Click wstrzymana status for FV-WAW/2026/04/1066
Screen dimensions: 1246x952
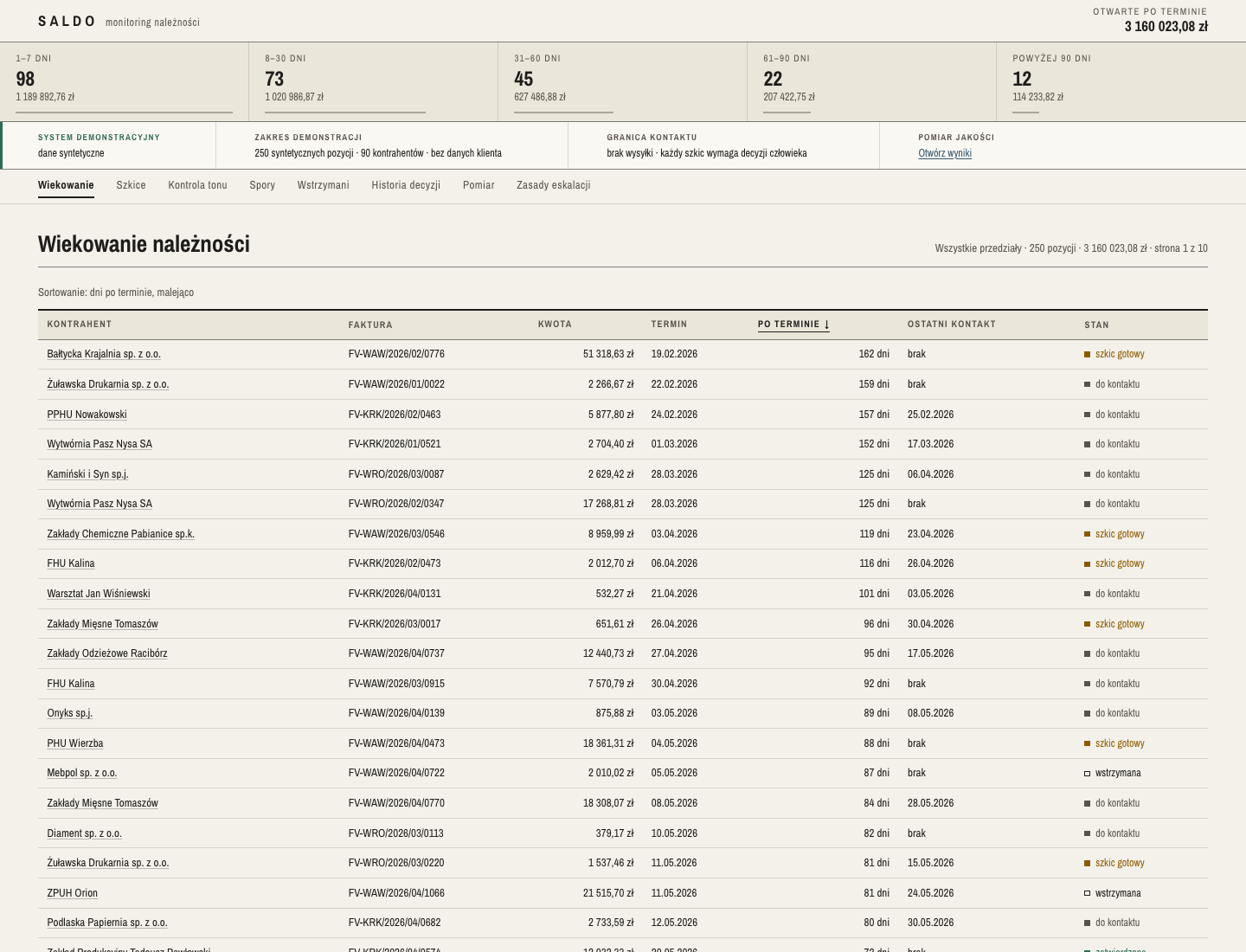[x=1113, y=893]
